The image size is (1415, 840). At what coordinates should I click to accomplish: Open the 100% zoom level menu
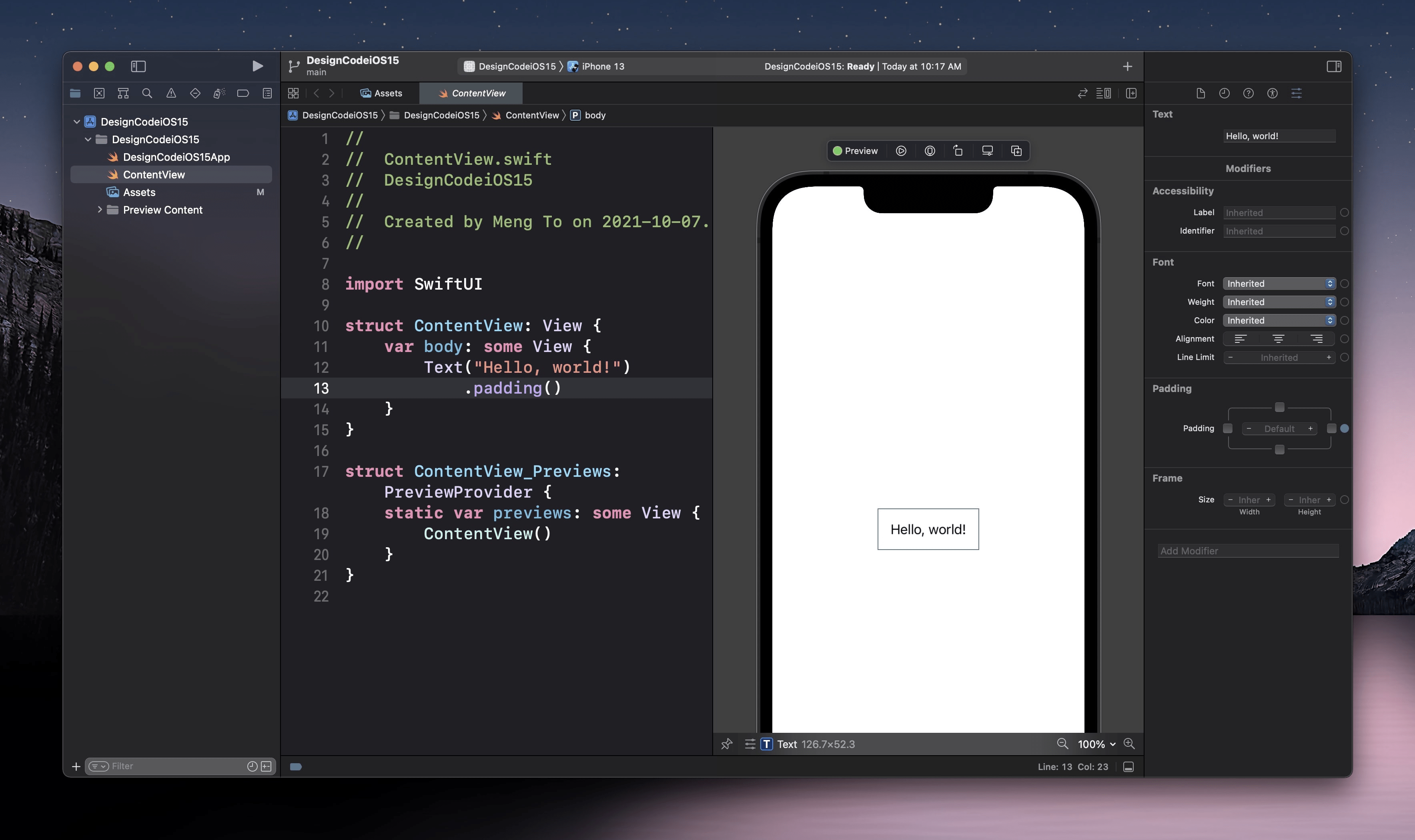point(1096,744)
